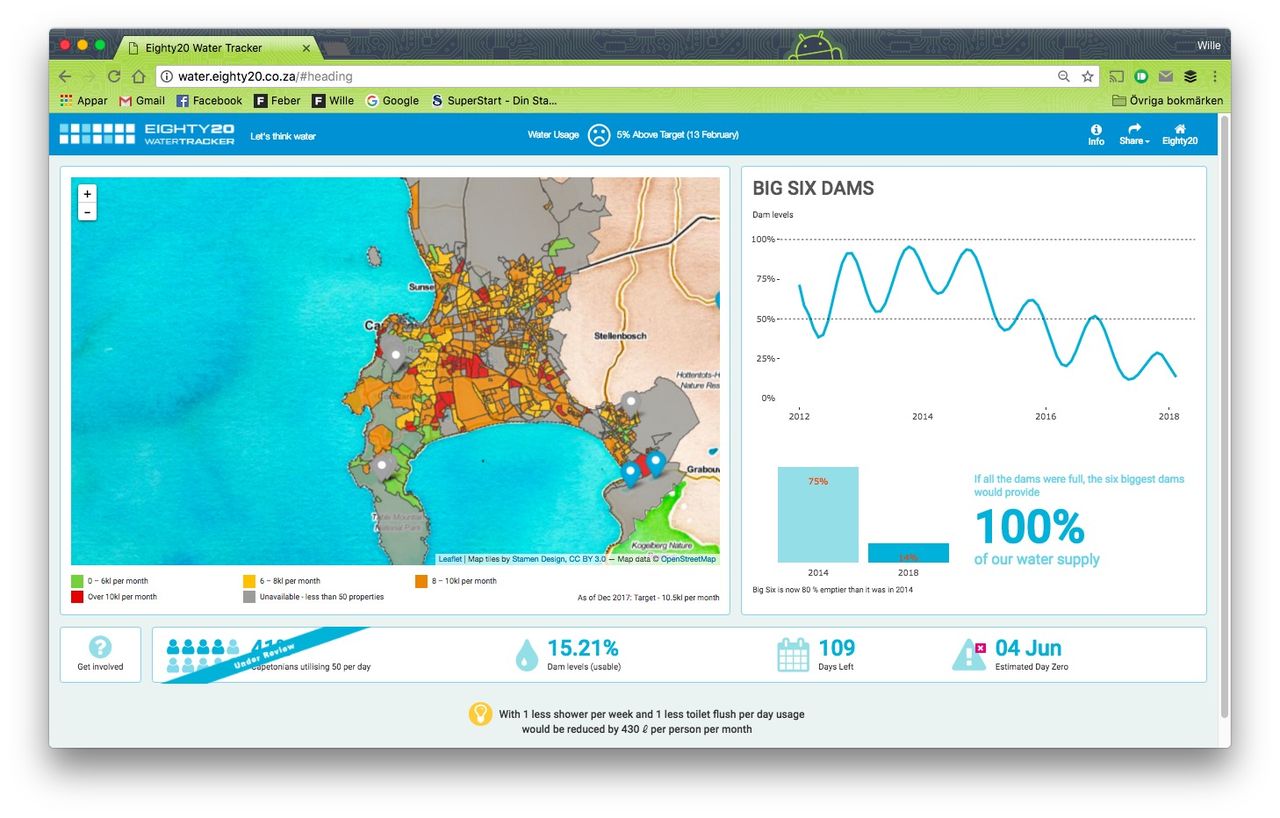Click the white map pin near Cape Town

[x=395, y=355]
